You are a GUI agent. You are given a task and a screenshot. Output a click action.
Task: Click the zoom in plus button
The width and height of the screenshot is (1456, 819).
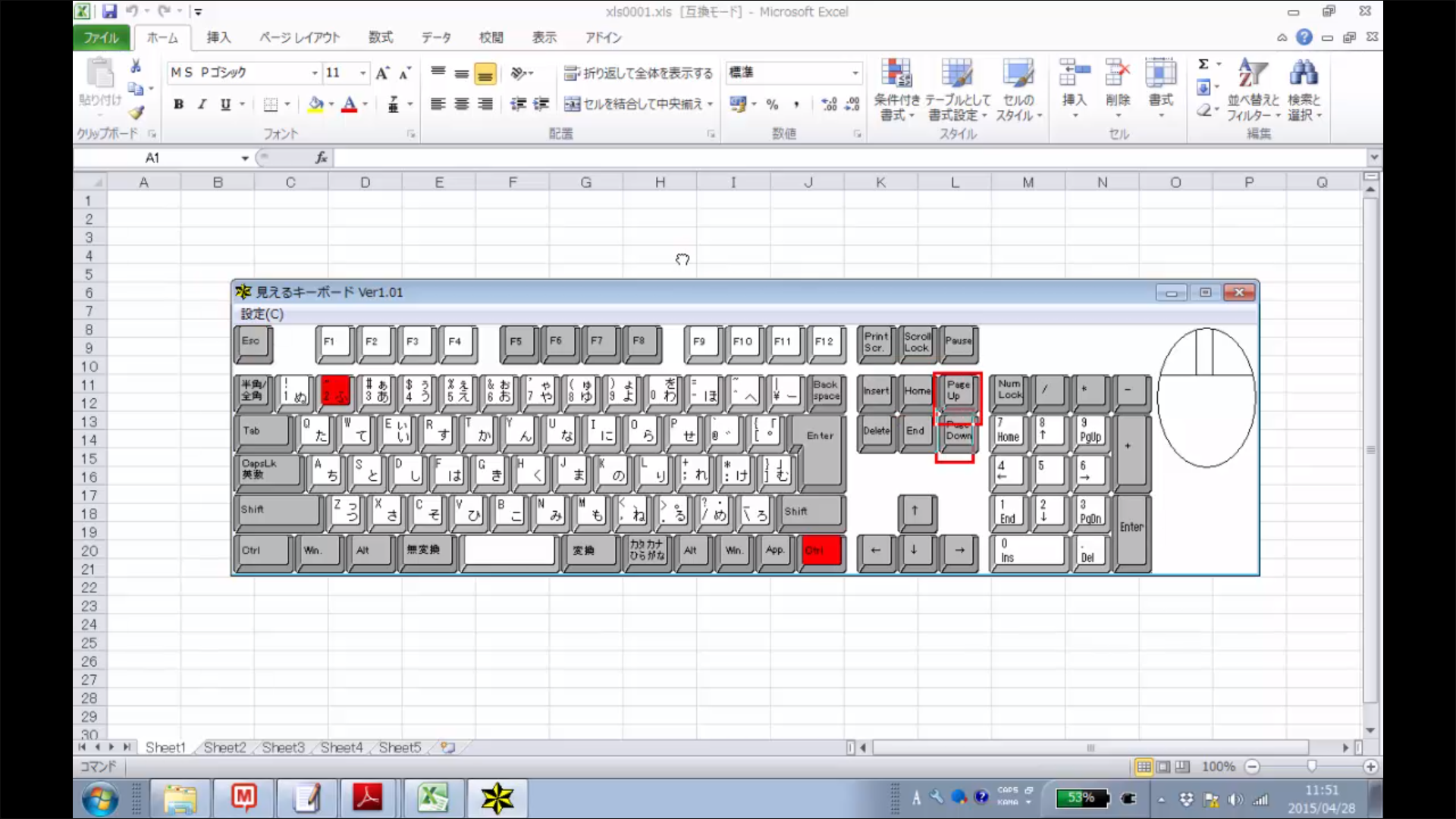point(1370,767)
